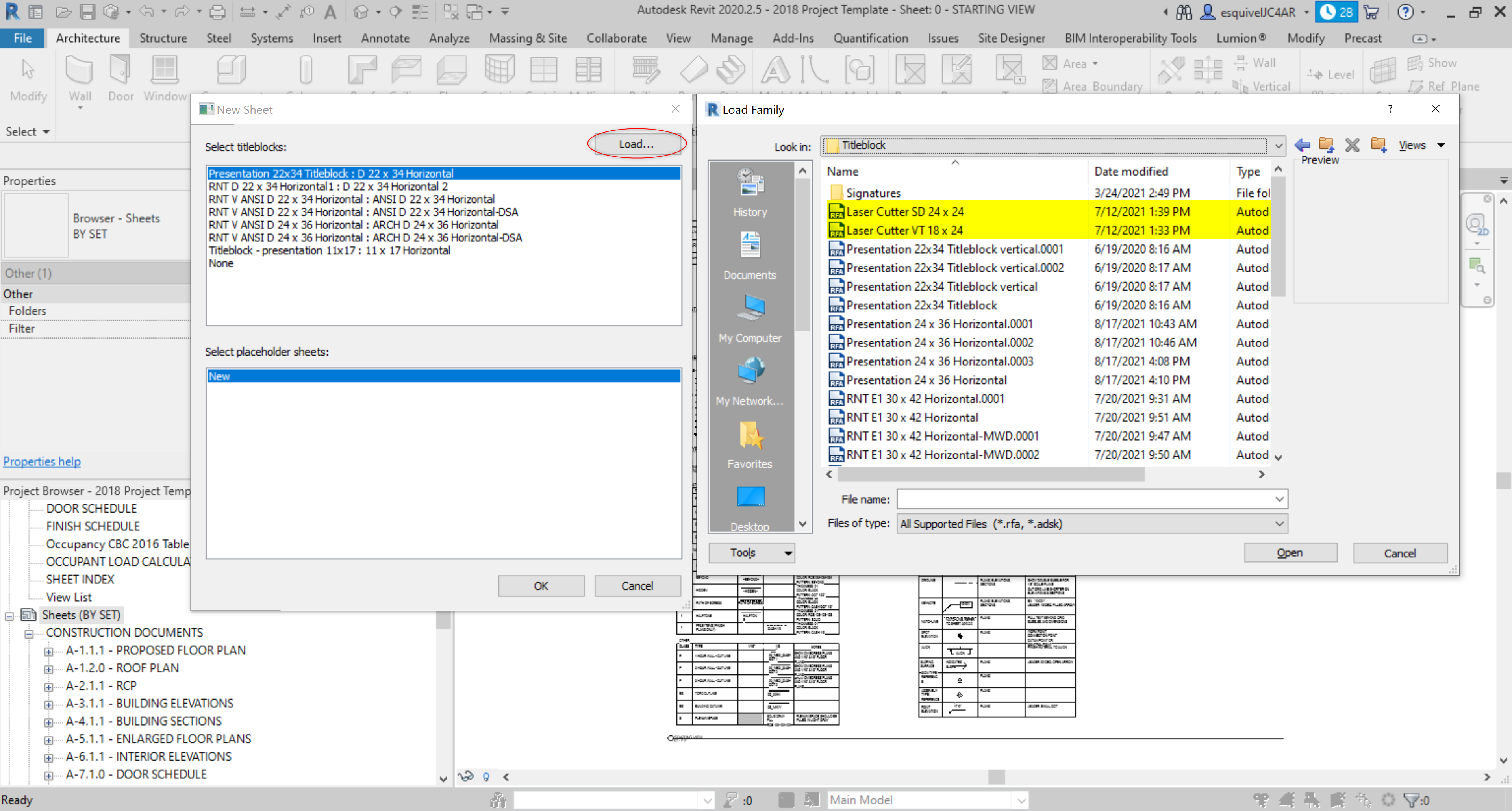Viewport: 1512px width, 811px height.
Task: Click the Save icon in quick access toolbar
Action: coord(87,12)
